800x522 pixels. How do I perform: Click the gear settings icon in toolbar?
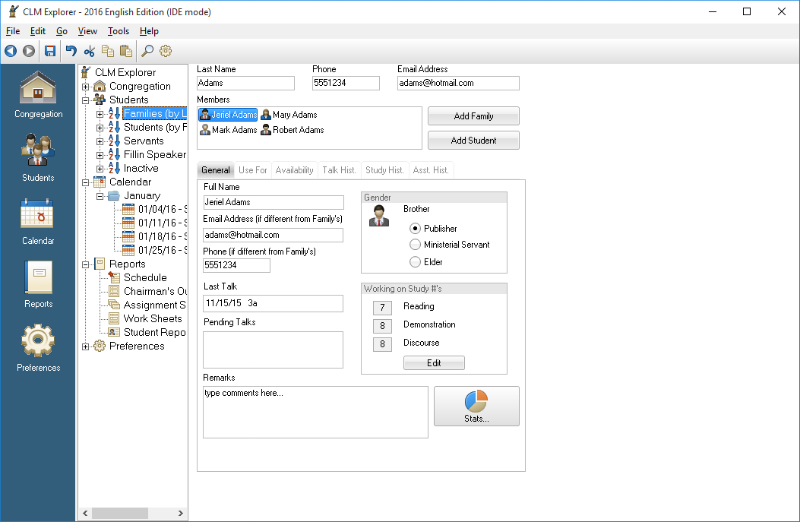[166, 51]
